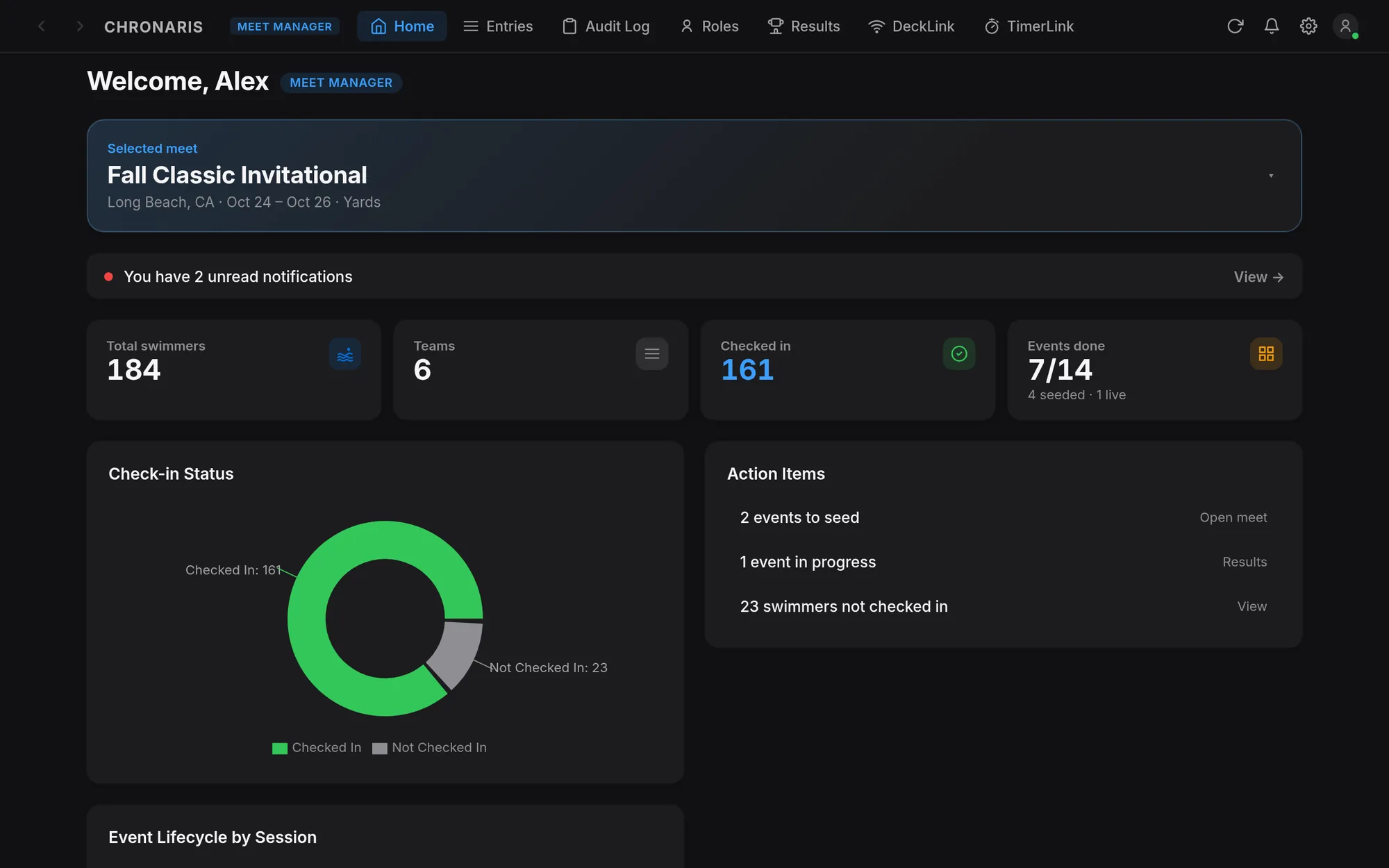
Task: Click the 'Long Beach, CA · Oct 24 – Oct 26' subtitle
Action: pos(244,202)
